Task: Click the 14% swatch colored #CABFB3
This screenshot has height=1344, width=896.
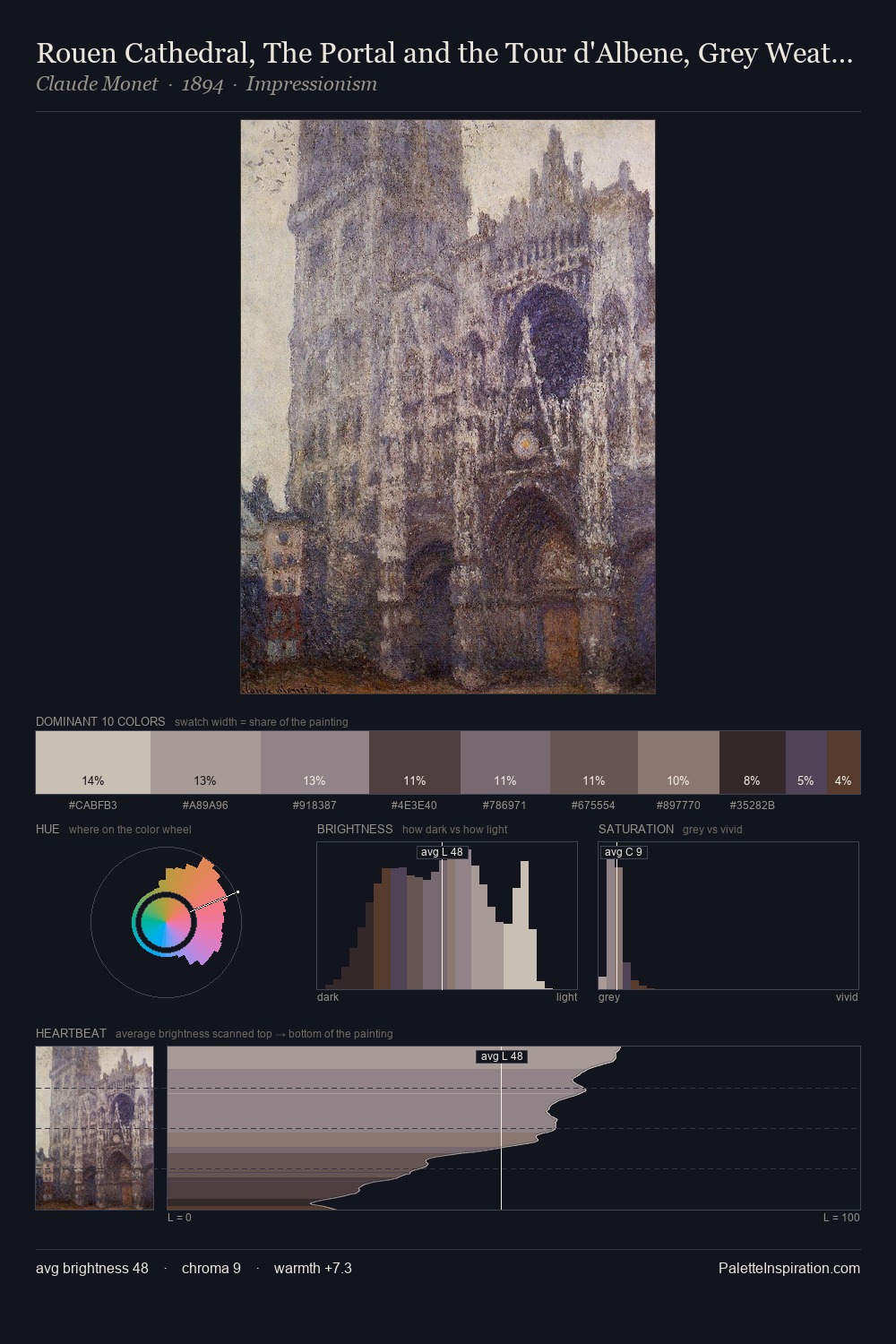Action: (x=93, y=762)
